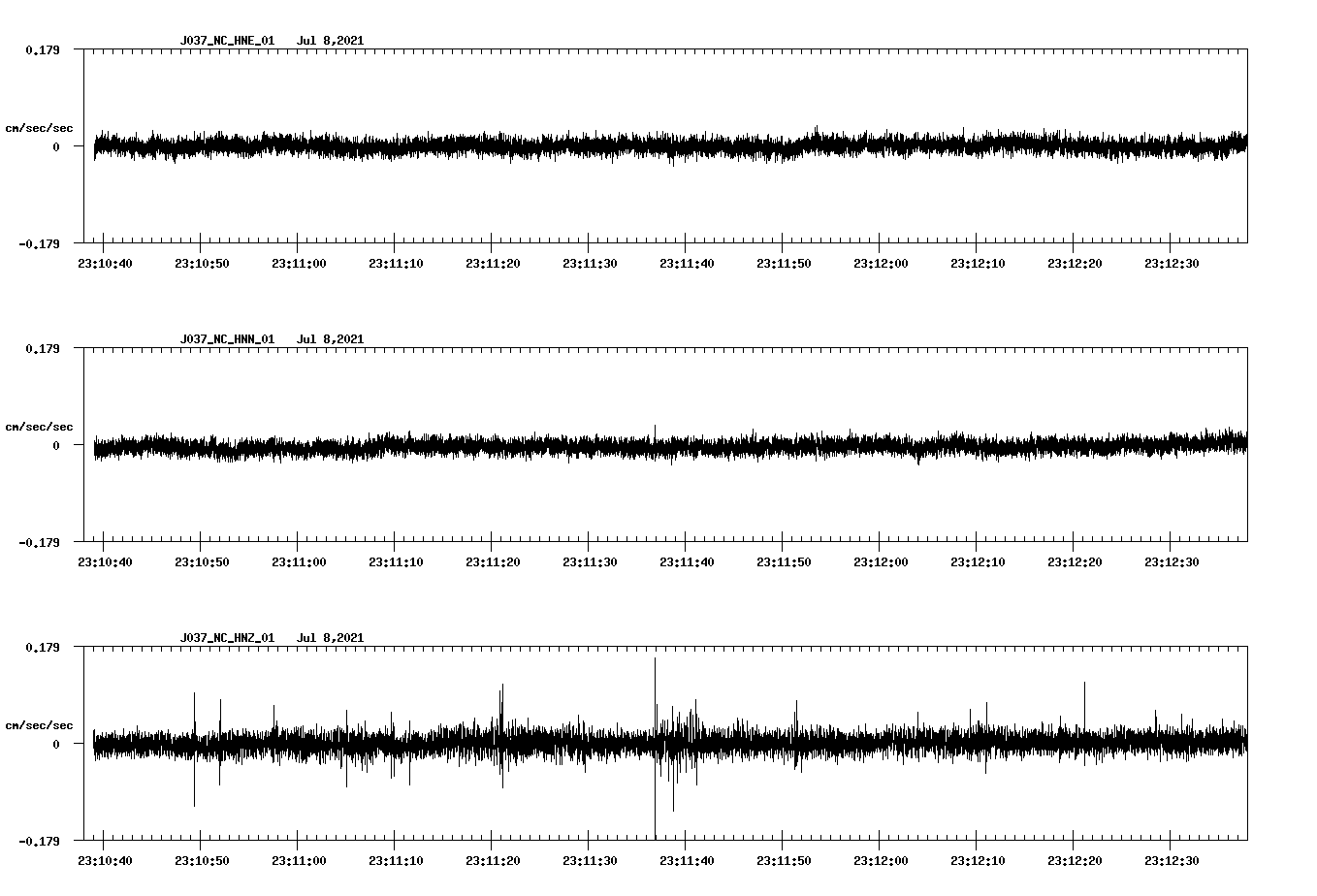1317x896 pixels.
Task: Click the cm/sec/sec unit label of the HNZ plot
Action: coord(39,725)
